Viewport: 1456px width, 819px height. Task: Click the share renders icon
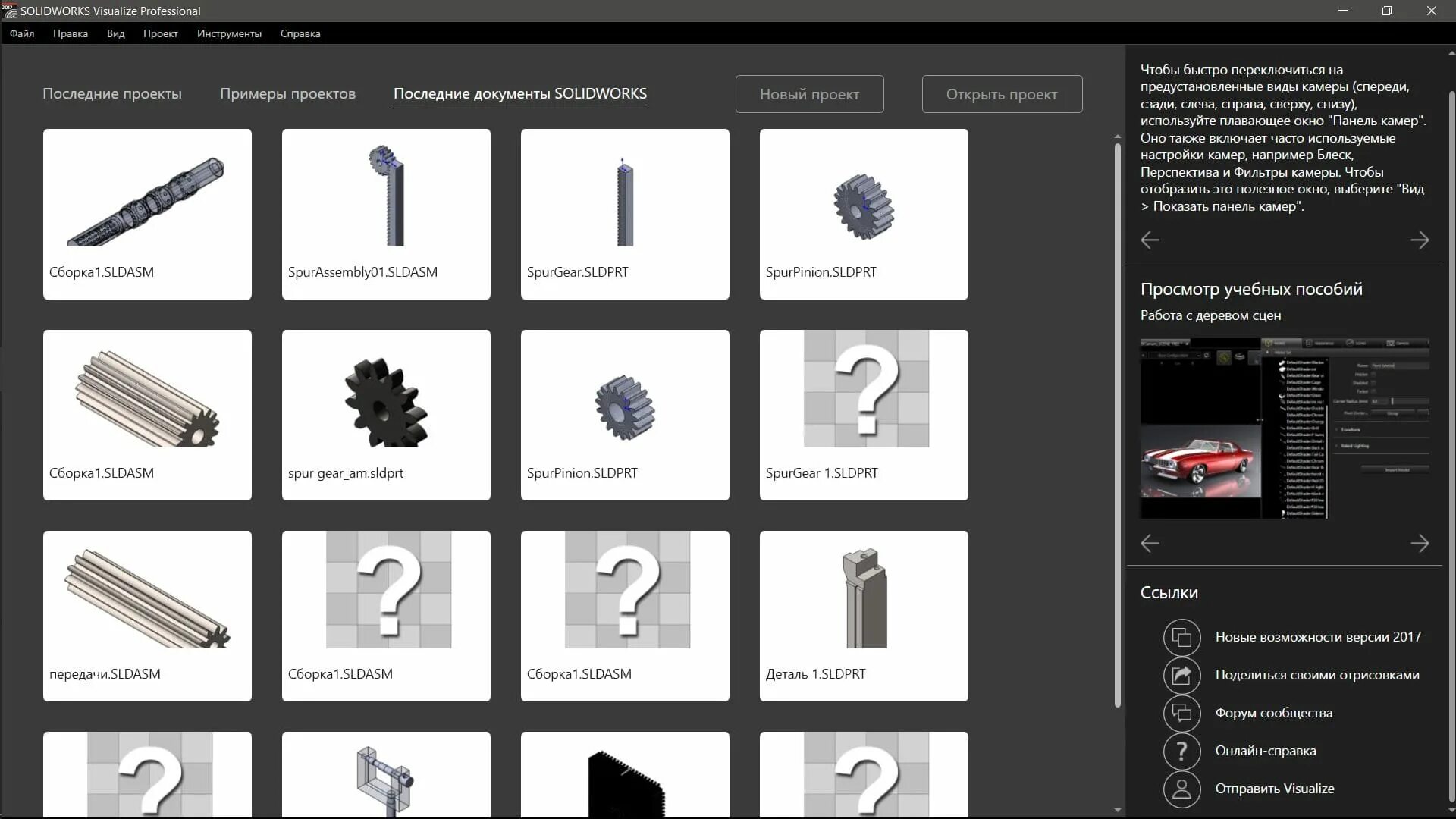[x=1181, y=675]
